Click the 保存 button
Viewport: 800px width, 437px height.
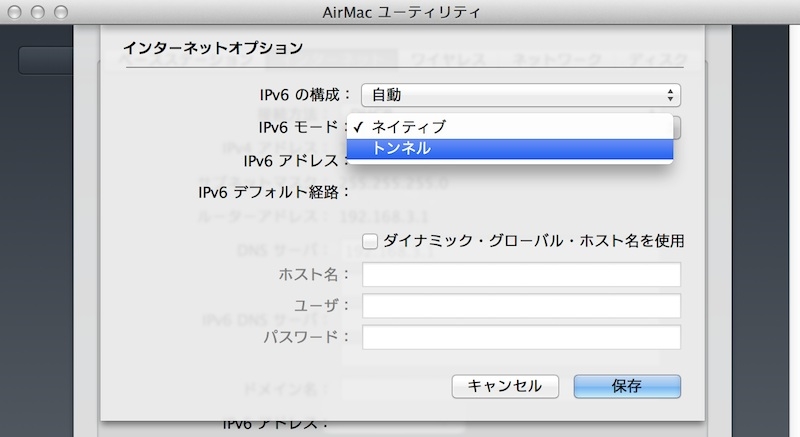627,386
